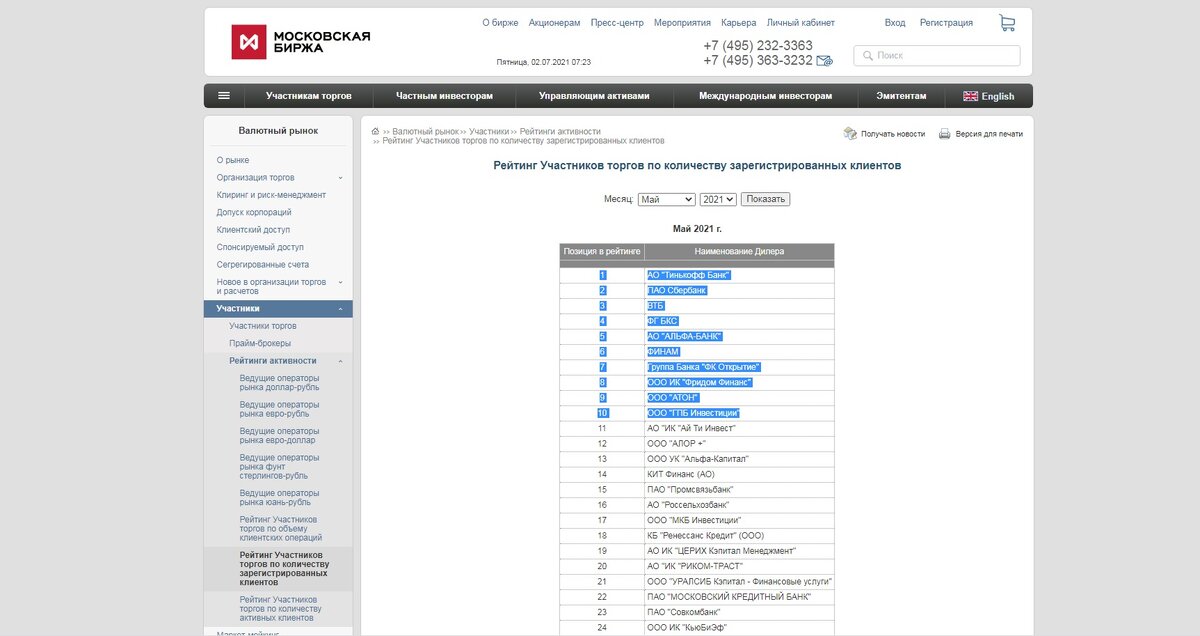The image size is (1200, 636).
Task: Click the Регистрация link
Action: click(x=946, y=23)
